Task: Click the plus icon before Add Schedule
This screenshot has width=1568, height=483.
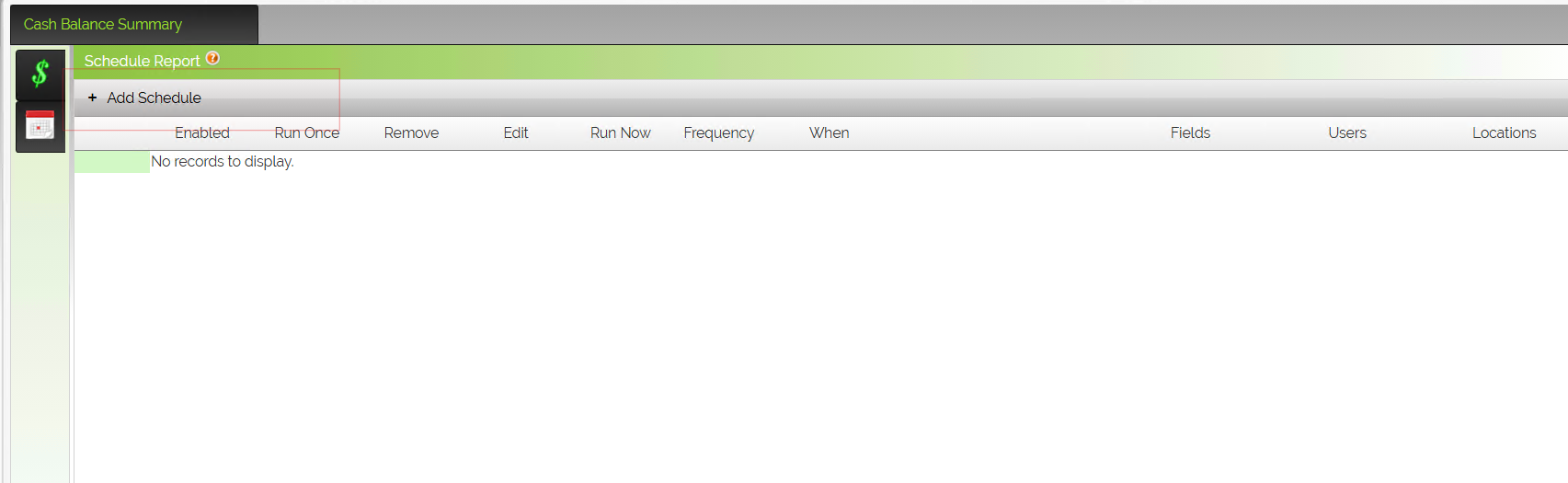Action: [92, 98]
